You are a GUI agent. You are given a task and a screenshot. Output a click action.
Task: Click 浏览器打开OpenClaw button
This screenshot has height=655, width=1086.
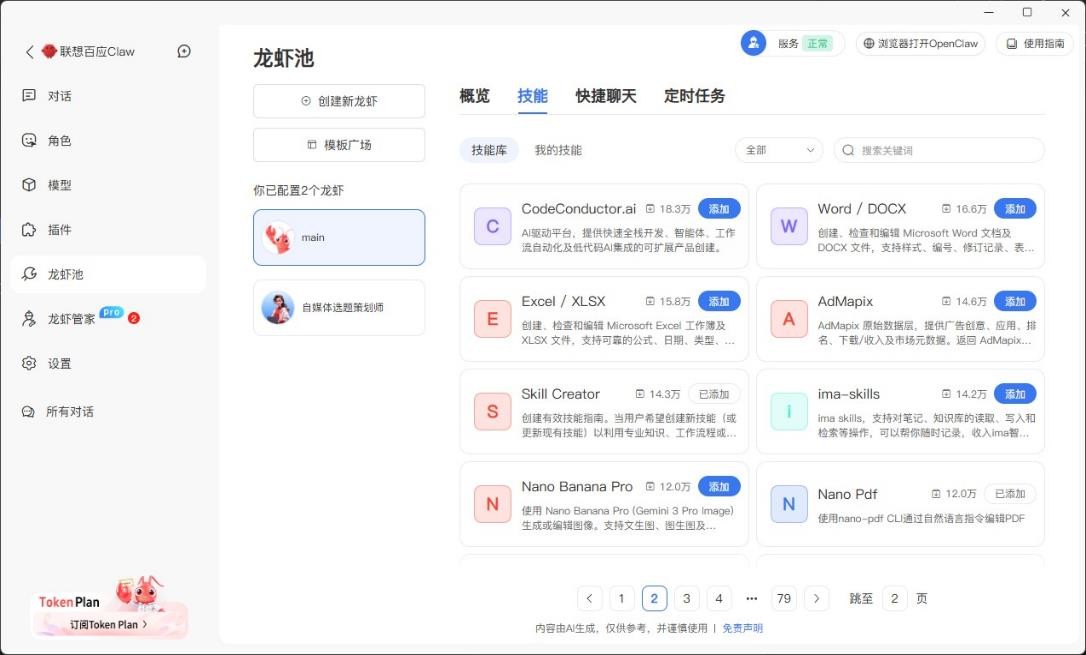click(920, 44)
